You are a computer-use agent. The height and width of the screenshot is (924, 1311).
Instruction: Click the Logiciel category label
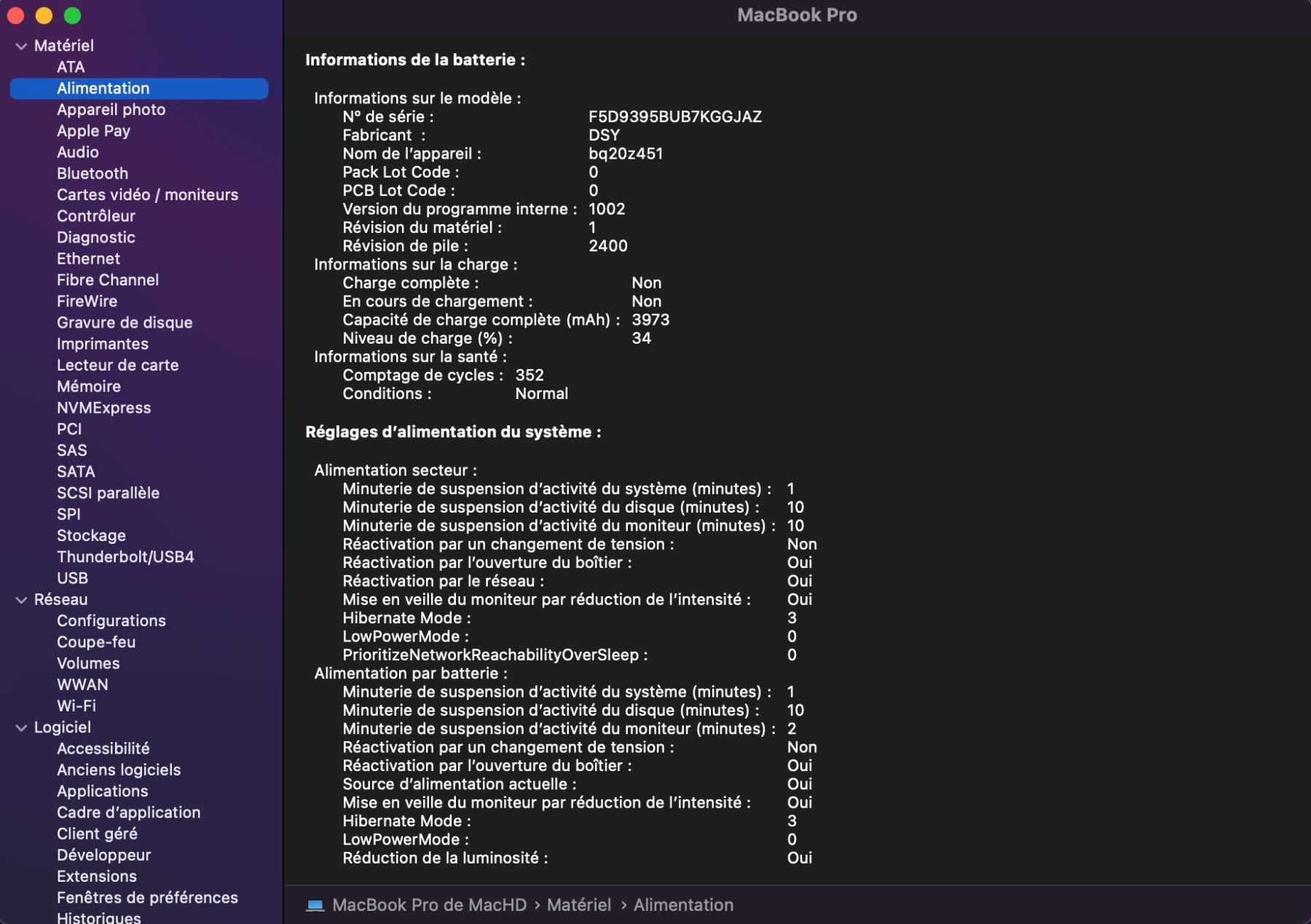(63, 727)
